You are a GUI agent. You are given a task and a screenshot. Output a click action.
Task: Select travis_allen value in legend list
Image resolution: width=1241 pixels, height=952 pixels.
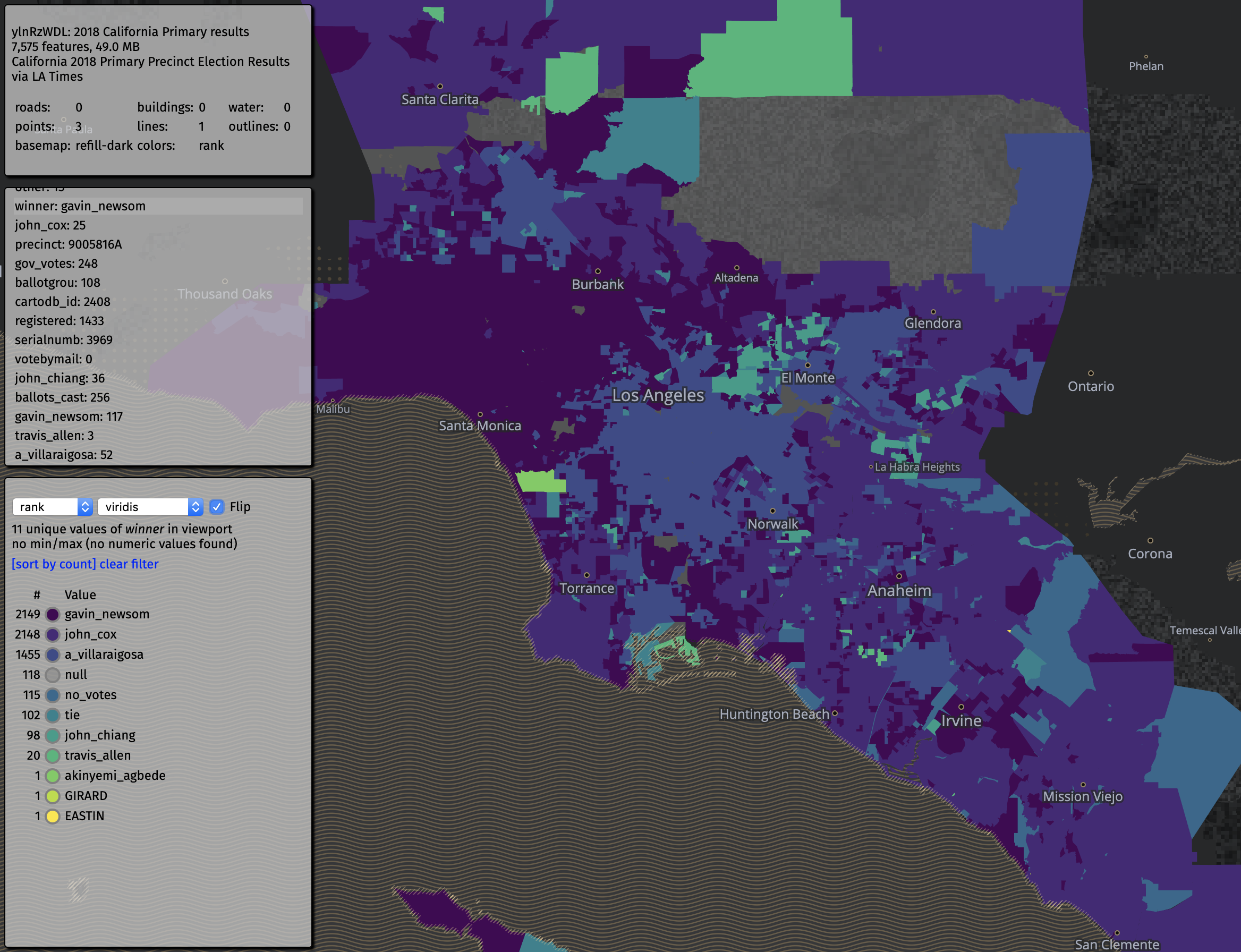coord(97,756)
